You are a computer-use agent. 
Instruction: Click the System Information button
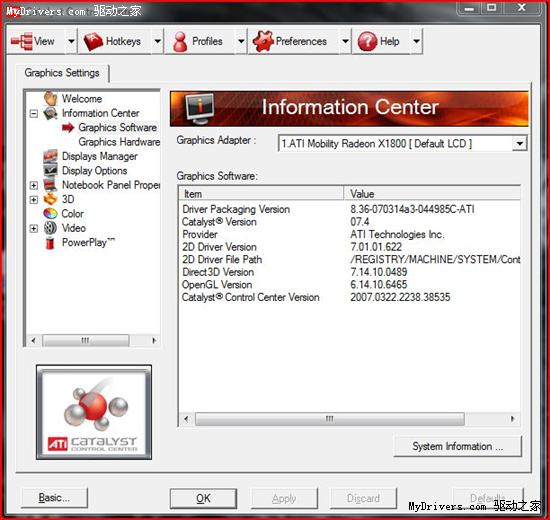point(458,446)
